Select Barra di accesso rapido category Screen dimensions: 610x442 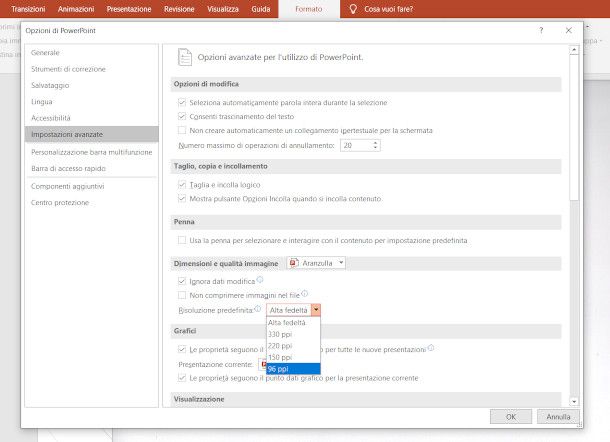(92, 168)
